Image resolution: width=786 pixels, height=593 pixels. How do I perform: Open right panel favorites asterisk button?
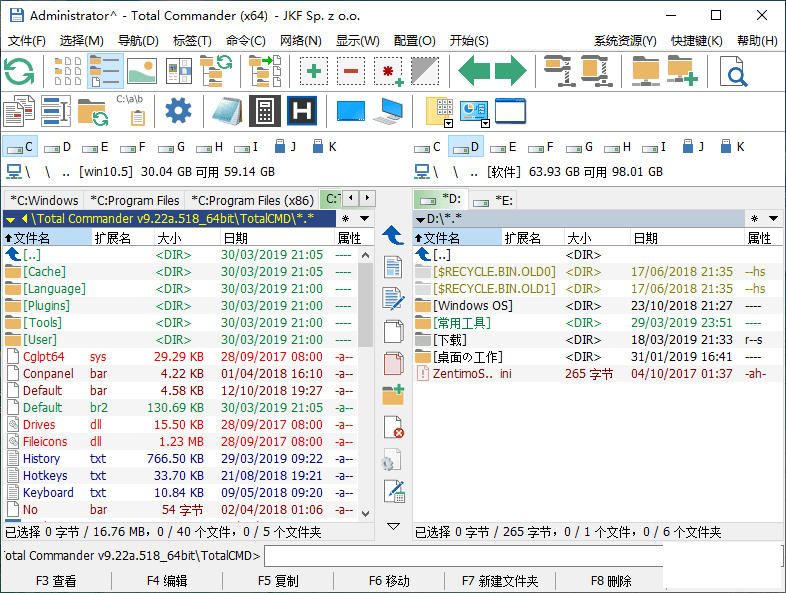click(x=754, y=219)
